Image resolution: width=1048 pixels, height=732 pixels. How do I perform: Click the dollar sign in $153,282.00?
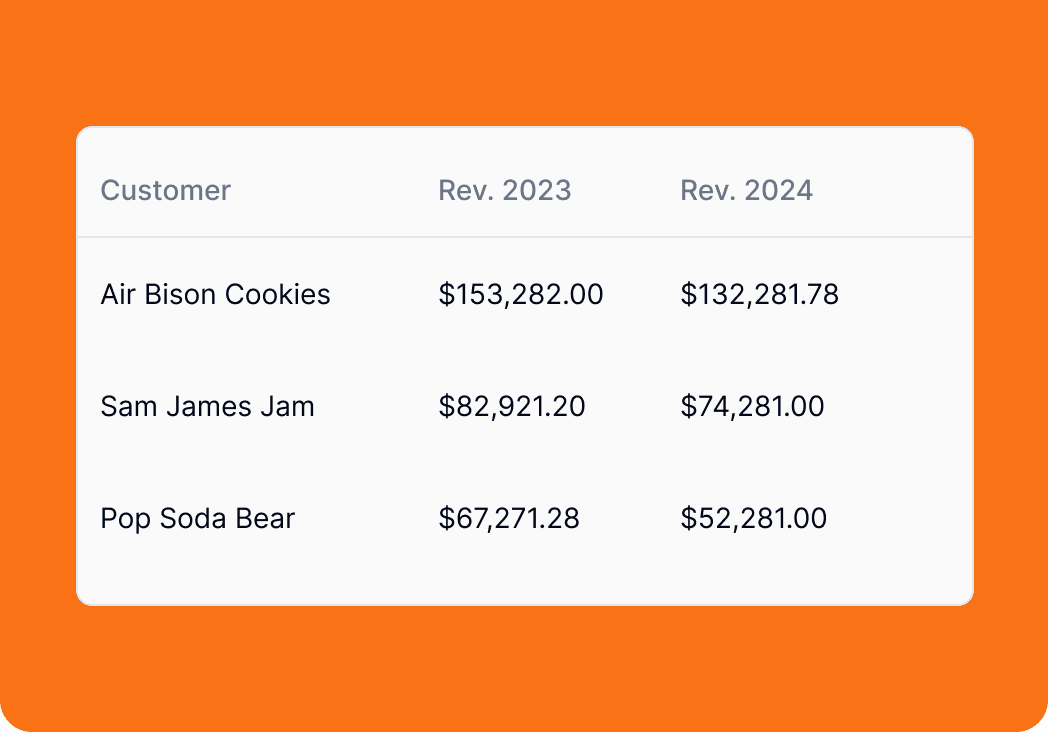[x=446, y=294]
